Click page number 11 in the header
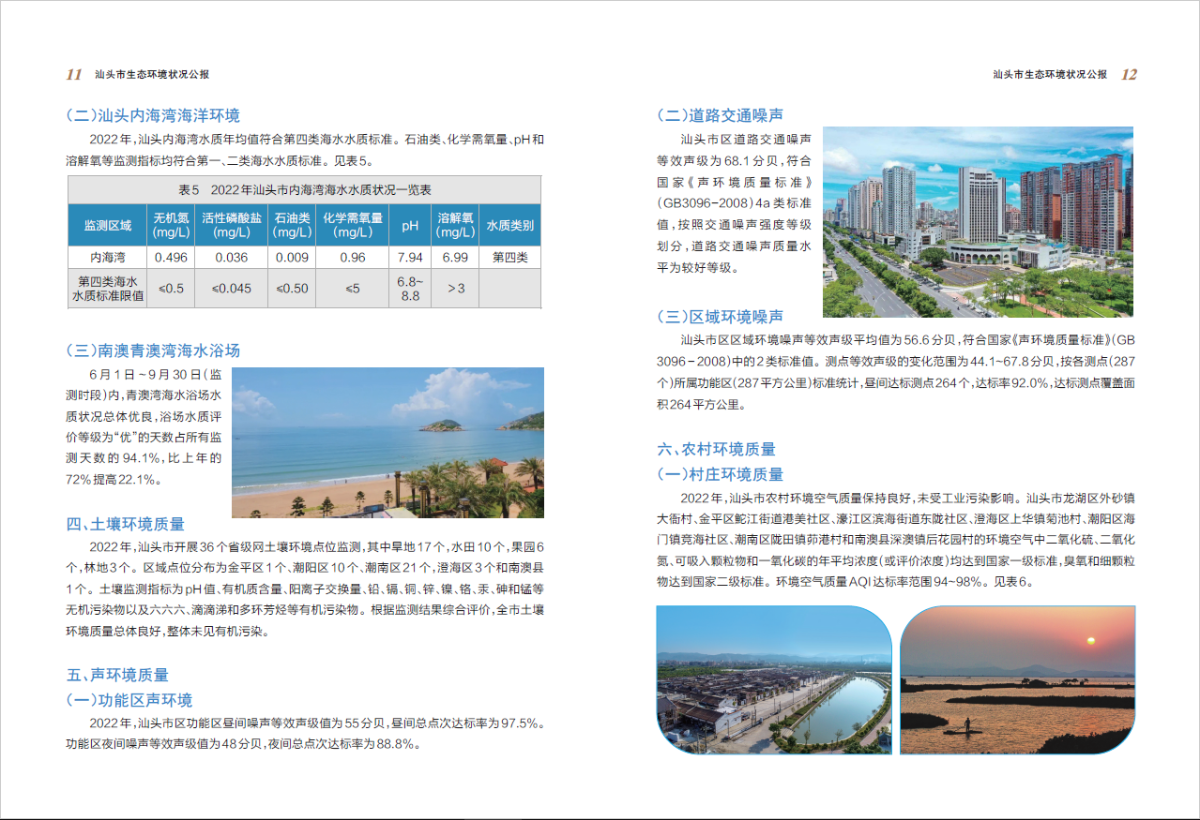 click(74, 74)
